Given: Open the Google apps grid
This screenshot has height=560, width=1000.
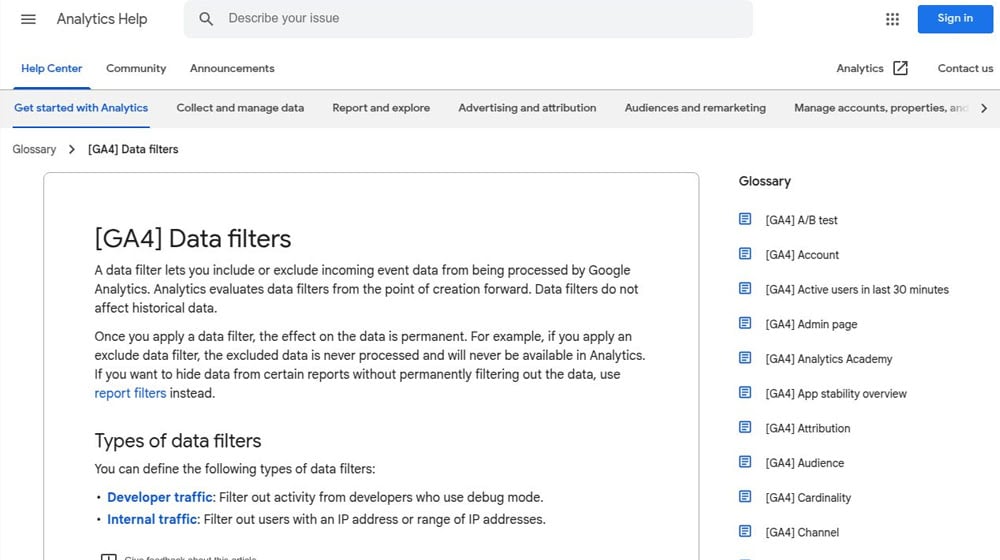Looking at the screenshot, I should (x=892, y=19).
